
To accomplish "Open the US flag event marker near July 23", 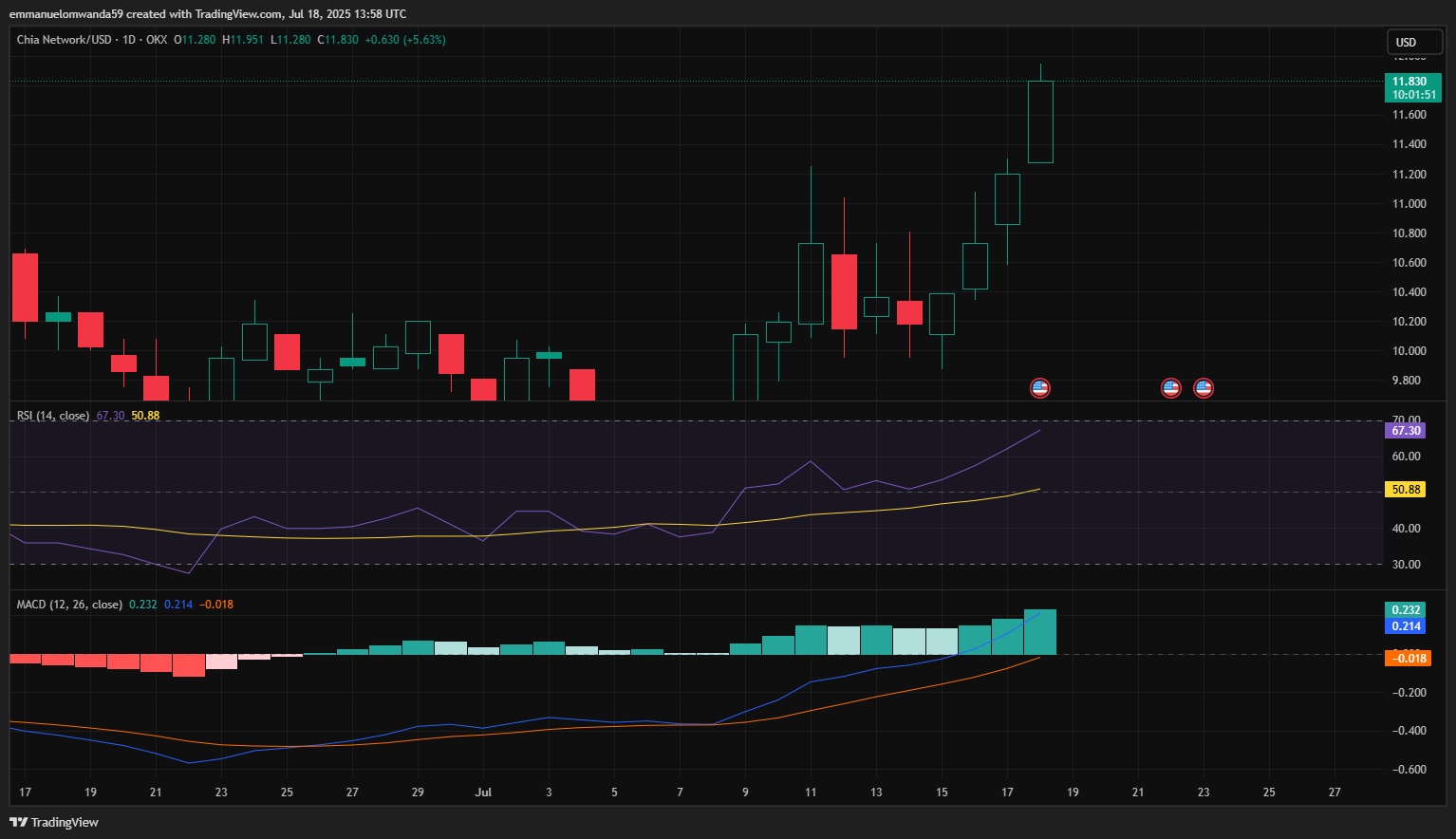I will (1204, 387).
